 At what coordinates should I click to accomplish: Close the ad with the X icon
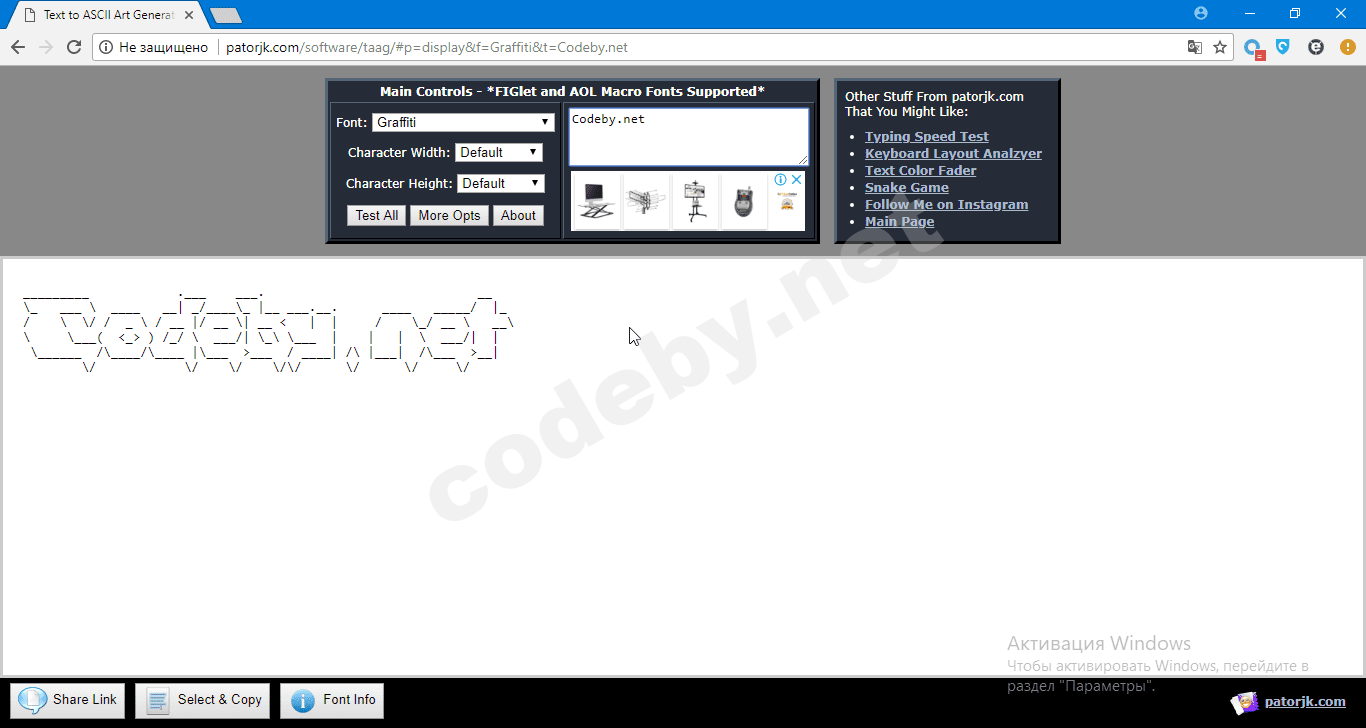[x=797, y=180]
